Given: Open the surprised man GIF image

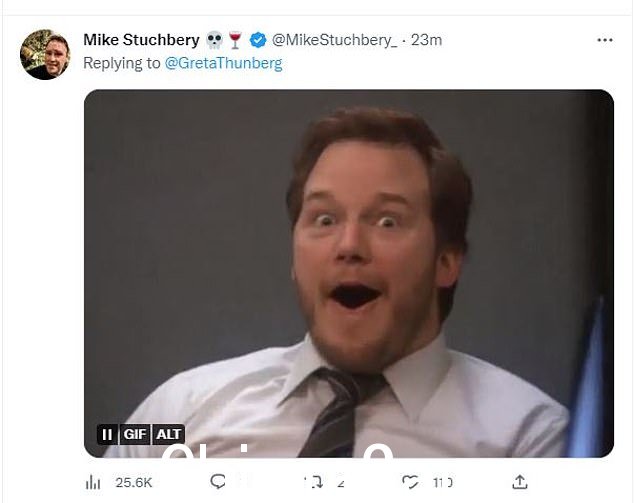Looking at the screenshot, I should (349, 273).
